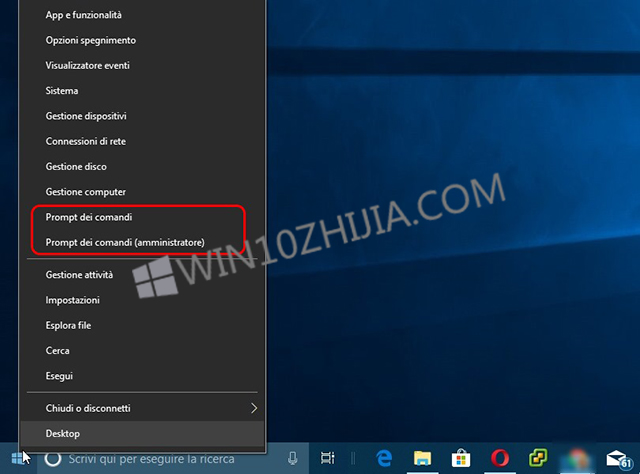Select 'Esplora file' menu entry
The width and height of the screenshot is (640, 474).
point(142,325)
